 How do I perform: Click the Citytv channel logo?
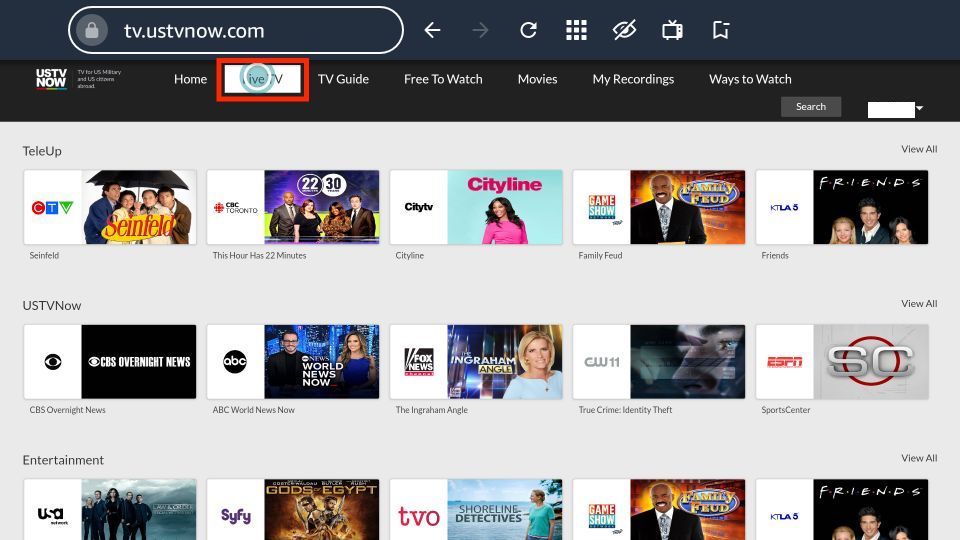(x=419, y=207)
